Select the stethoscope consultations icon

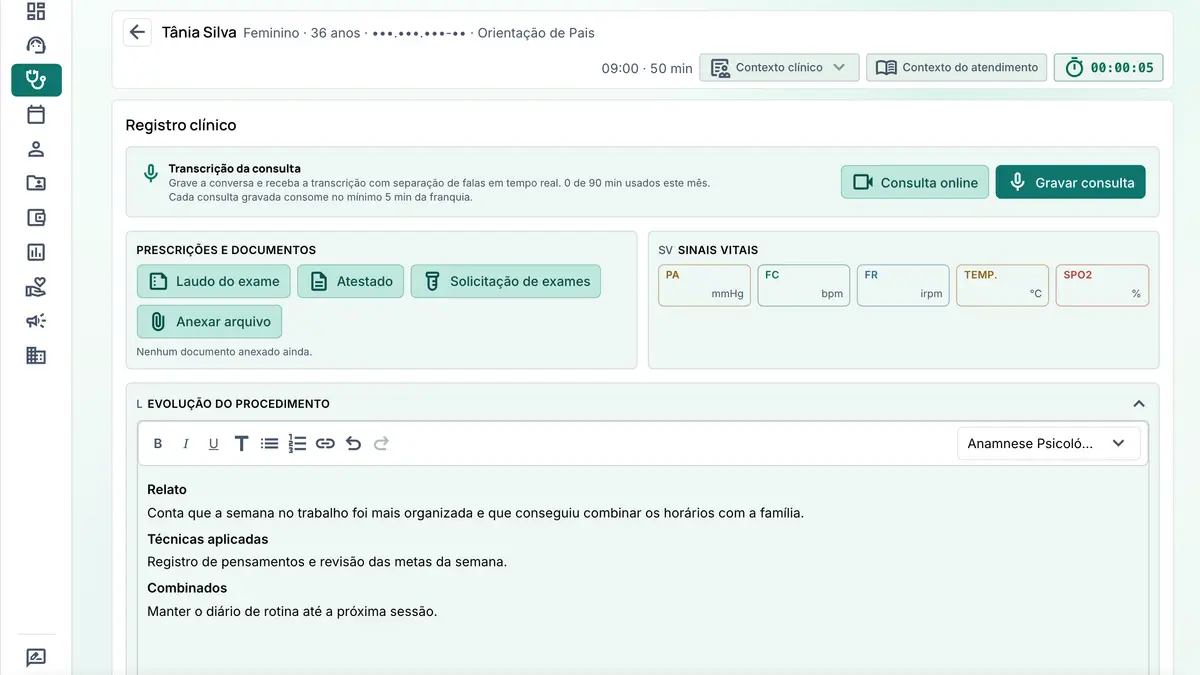36,80
